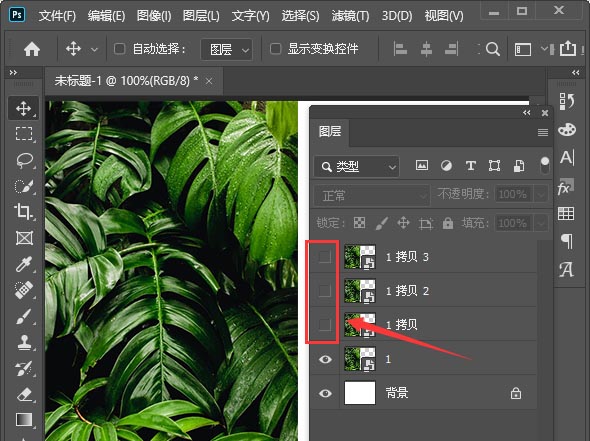Hide layer 1 with eye icon
Screen dimensions: 590x441
tap(325, 359)
